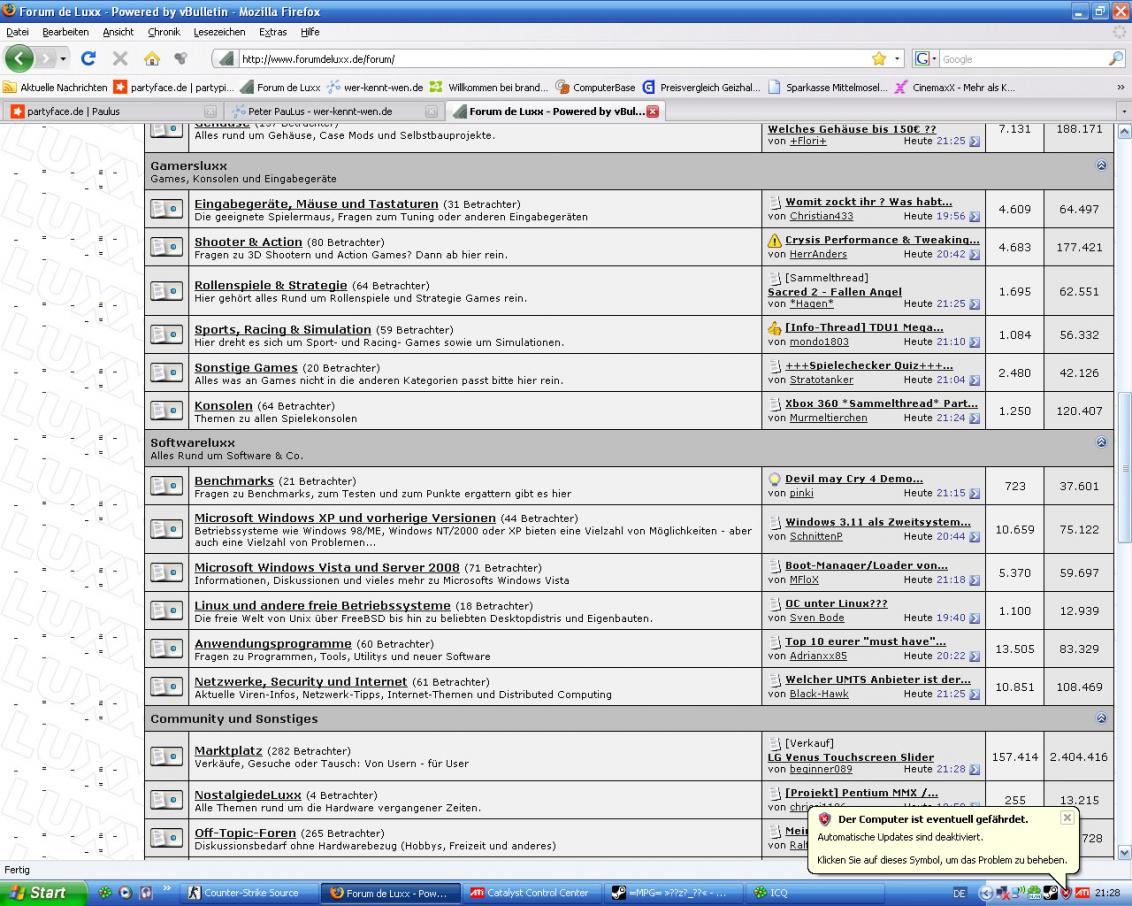
Task: Open forum icon for Anwendungsprogramme row
Action: (166, 649)
